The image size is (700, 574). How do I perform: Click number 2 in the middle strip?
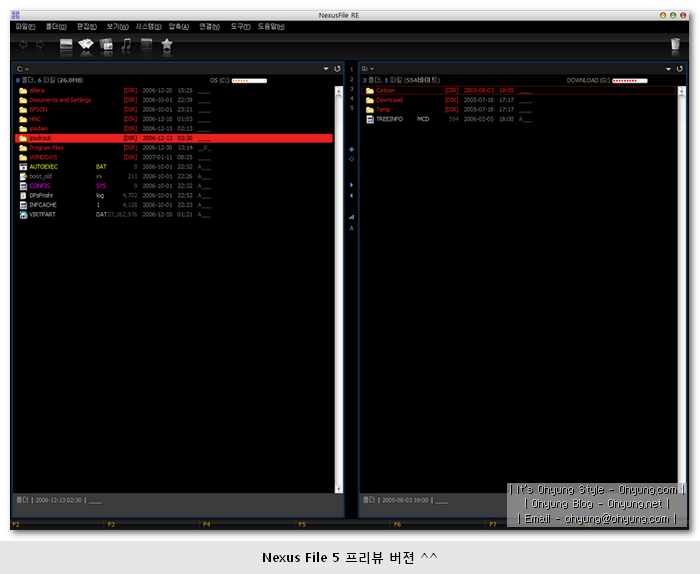351,79
